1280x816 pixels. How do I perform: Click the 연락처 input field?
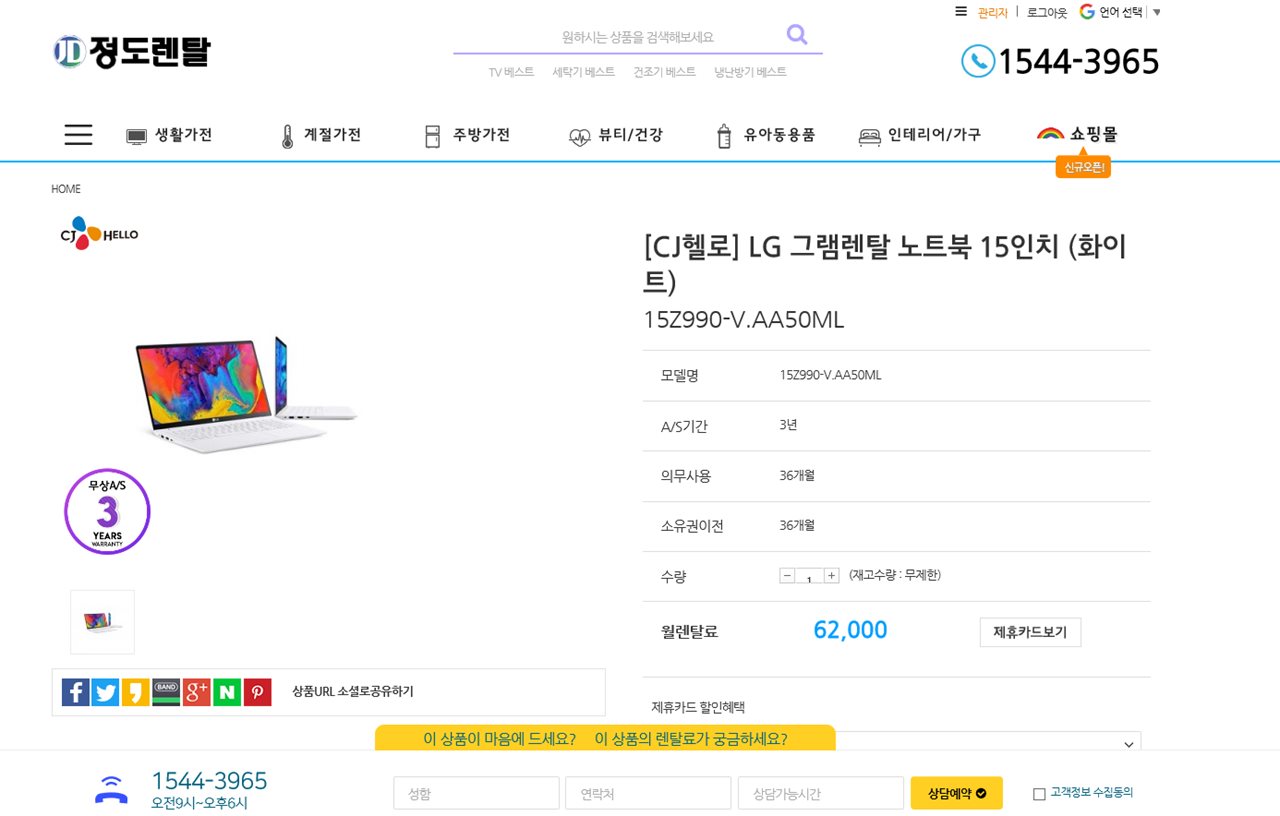tap(648, 794)
